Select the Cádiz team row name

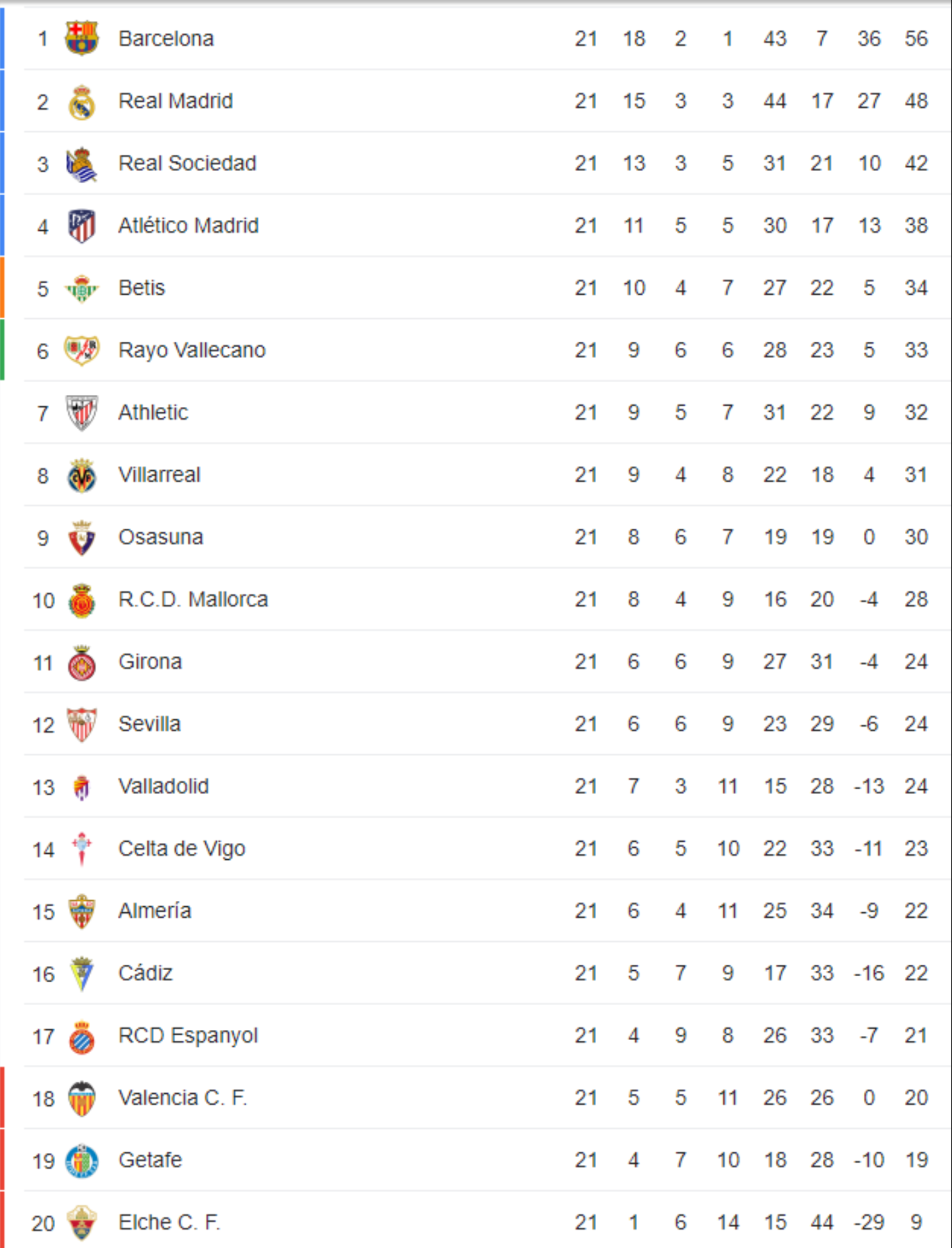point(145,974)
